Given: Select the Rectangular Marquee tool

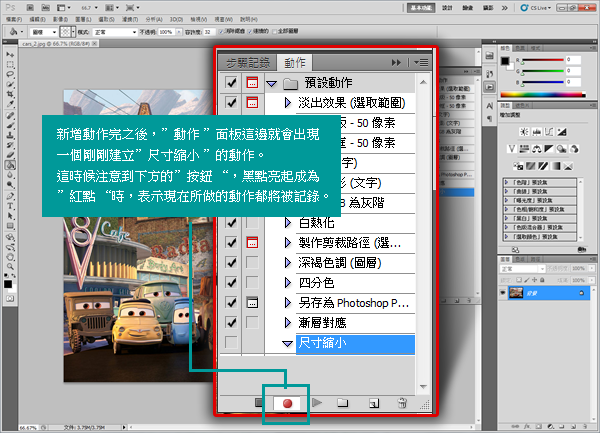Looking at the screenshot, I should click(10, 64).
